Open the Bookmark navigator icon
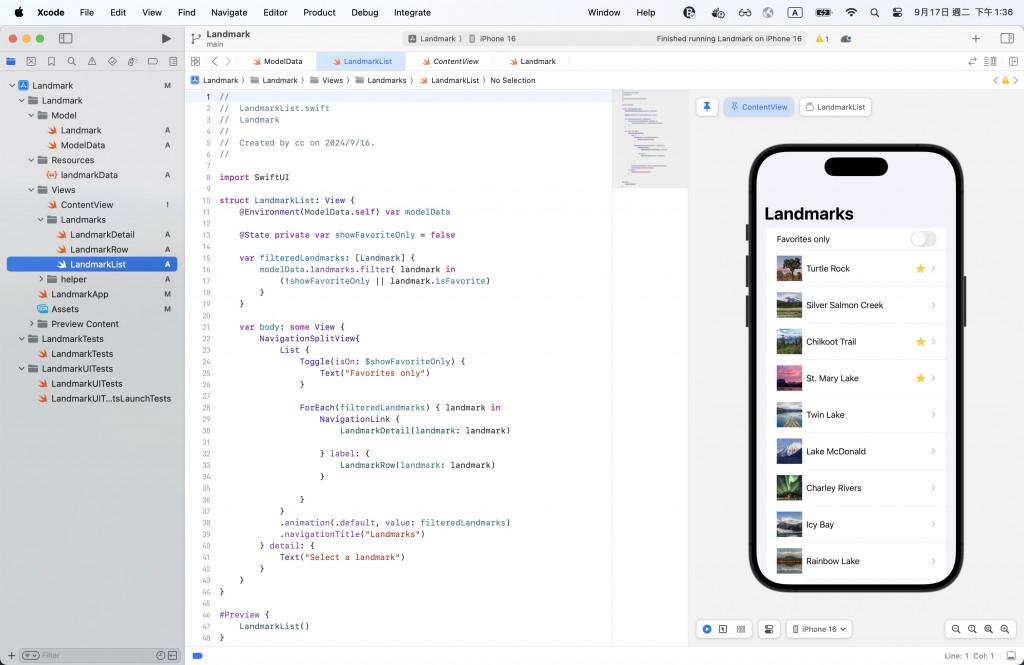 51,61
